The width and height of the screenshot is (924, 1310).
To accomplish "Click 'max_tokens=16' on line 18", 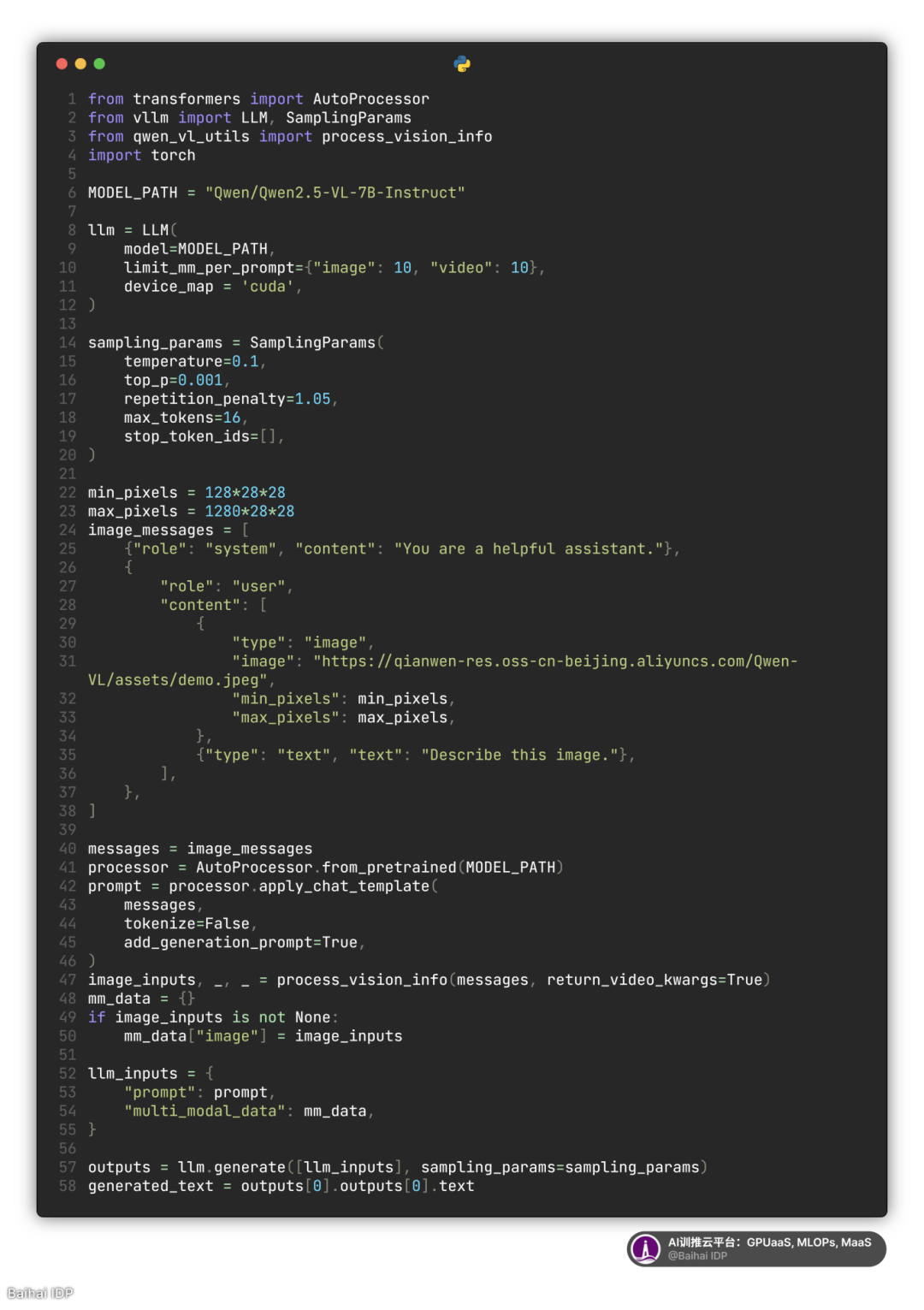I will [x=182, y=418].
